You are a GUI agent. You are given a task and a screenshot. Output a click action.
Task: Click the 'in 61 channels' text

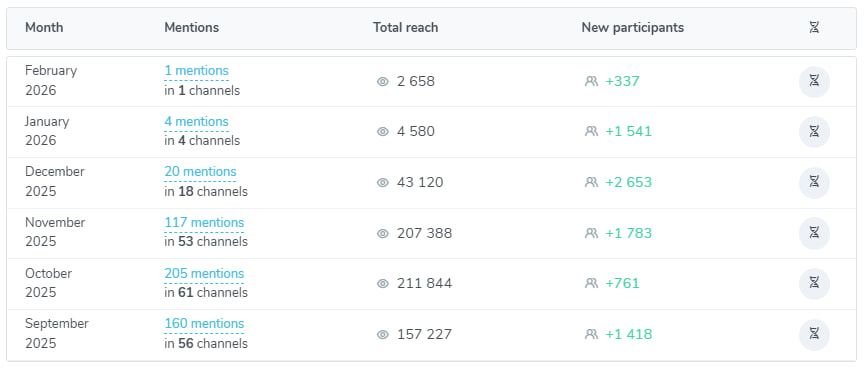coord(206,293)
